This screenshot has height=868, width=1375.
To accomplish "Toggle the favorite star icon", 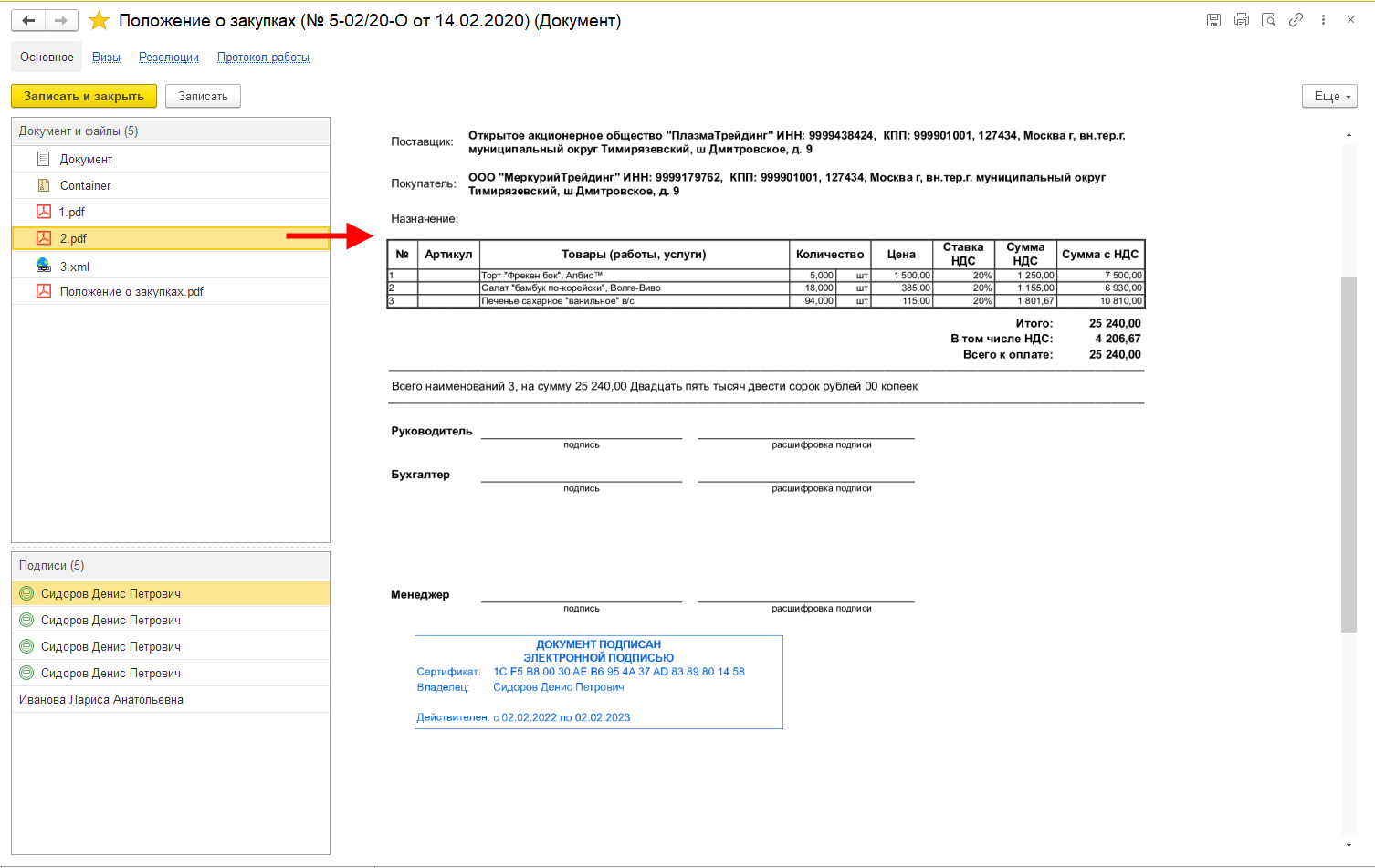I will pos(99,20).
